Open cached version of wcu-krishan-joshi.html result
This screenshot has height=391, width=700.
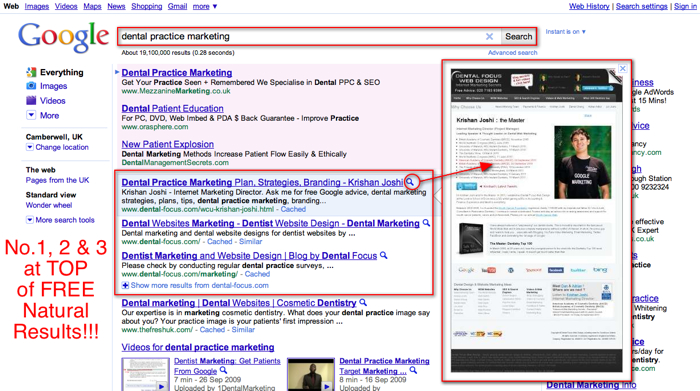point(293,209)
